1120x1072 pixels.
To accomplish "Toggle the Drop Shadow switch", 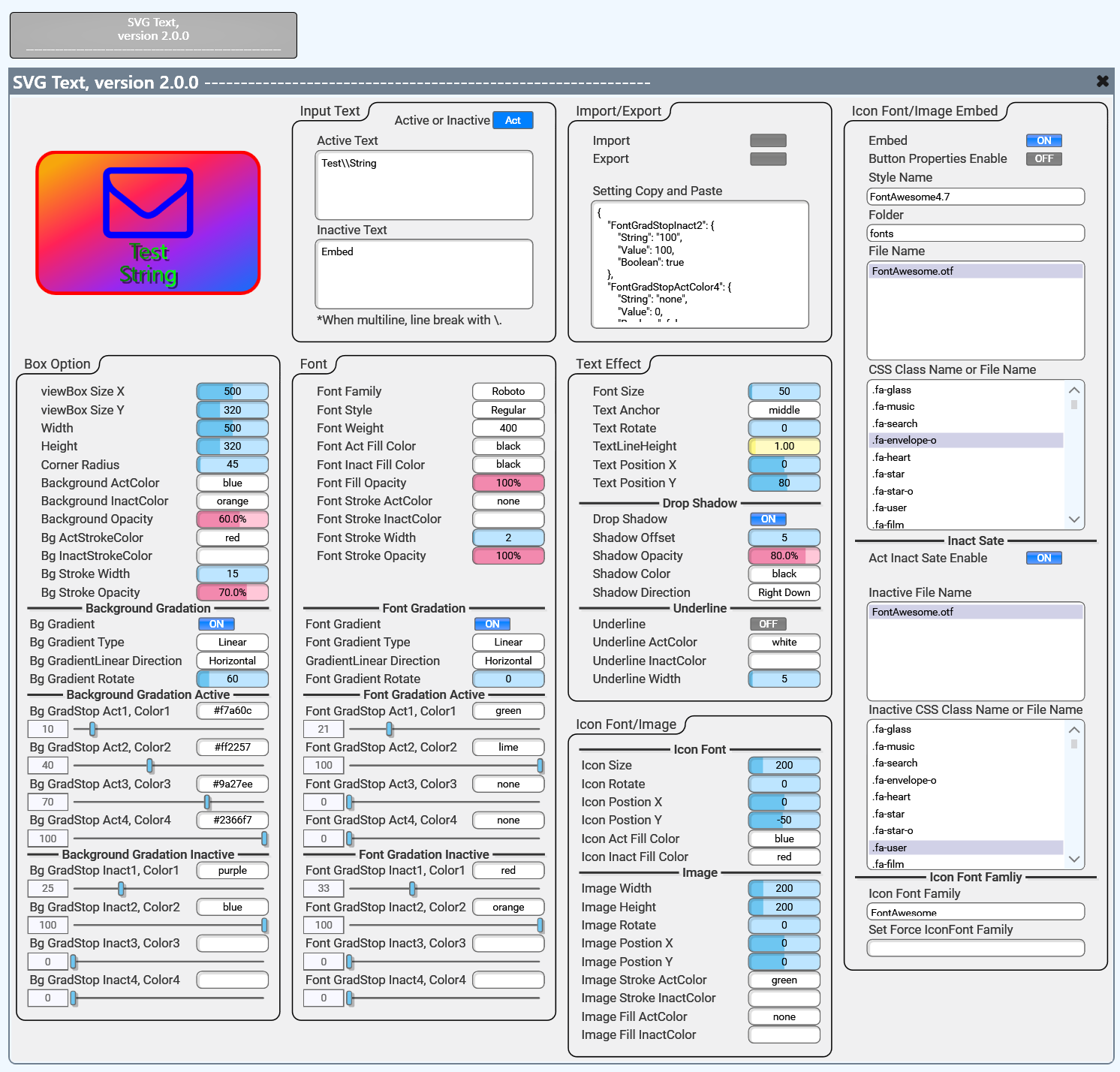I will click(768, 519).
